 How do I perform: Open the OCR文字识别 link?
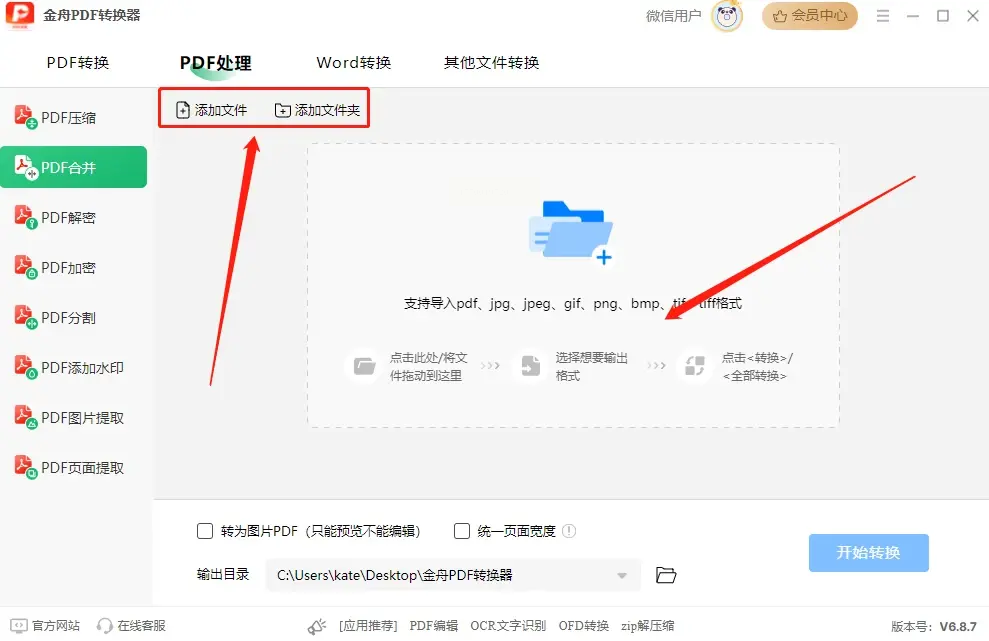(508, 626)
